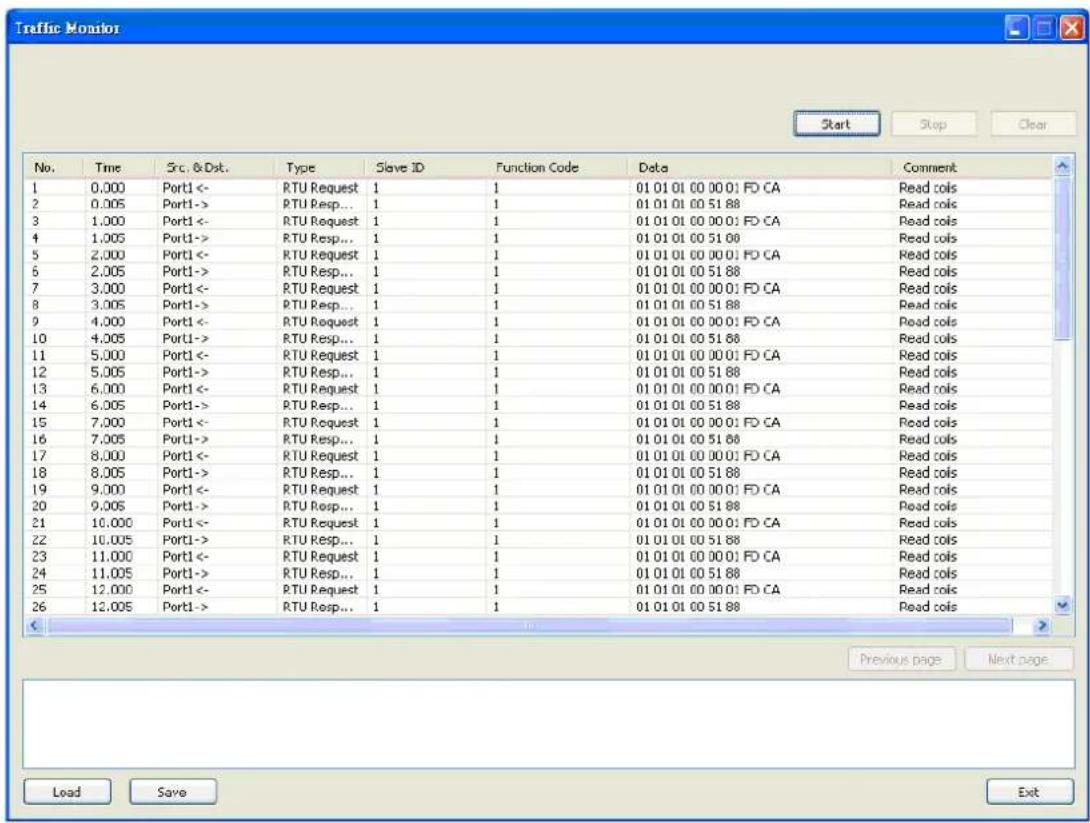
Task: Click the Start button
Action: coord(836,124)
